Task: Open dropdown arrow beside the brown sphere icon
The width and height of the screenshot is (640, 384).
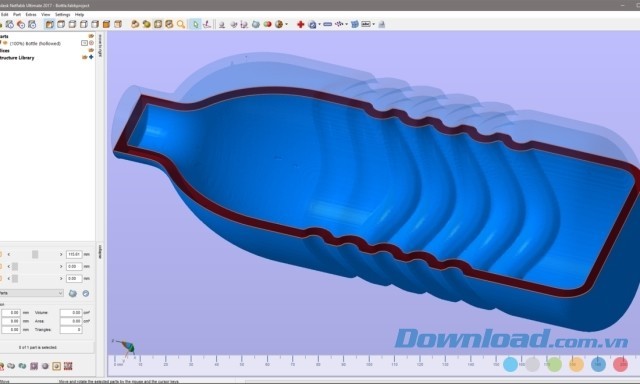Action: [287, 24]
